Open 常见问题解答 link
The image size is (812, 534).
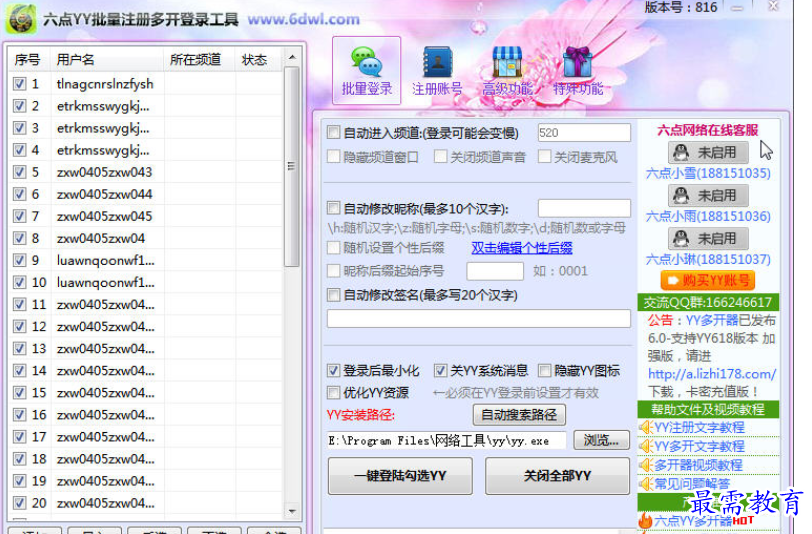coord(692,484)
